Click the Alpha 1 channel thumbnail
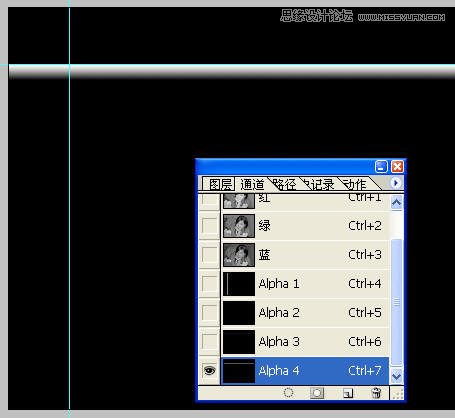Viewport: 455px width, 418px height. coord(239,284)
